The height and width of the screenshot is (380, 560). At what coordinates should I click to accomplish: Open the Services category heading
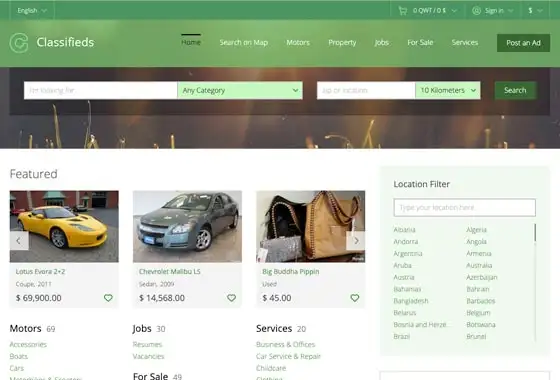[x=274, y=328]
